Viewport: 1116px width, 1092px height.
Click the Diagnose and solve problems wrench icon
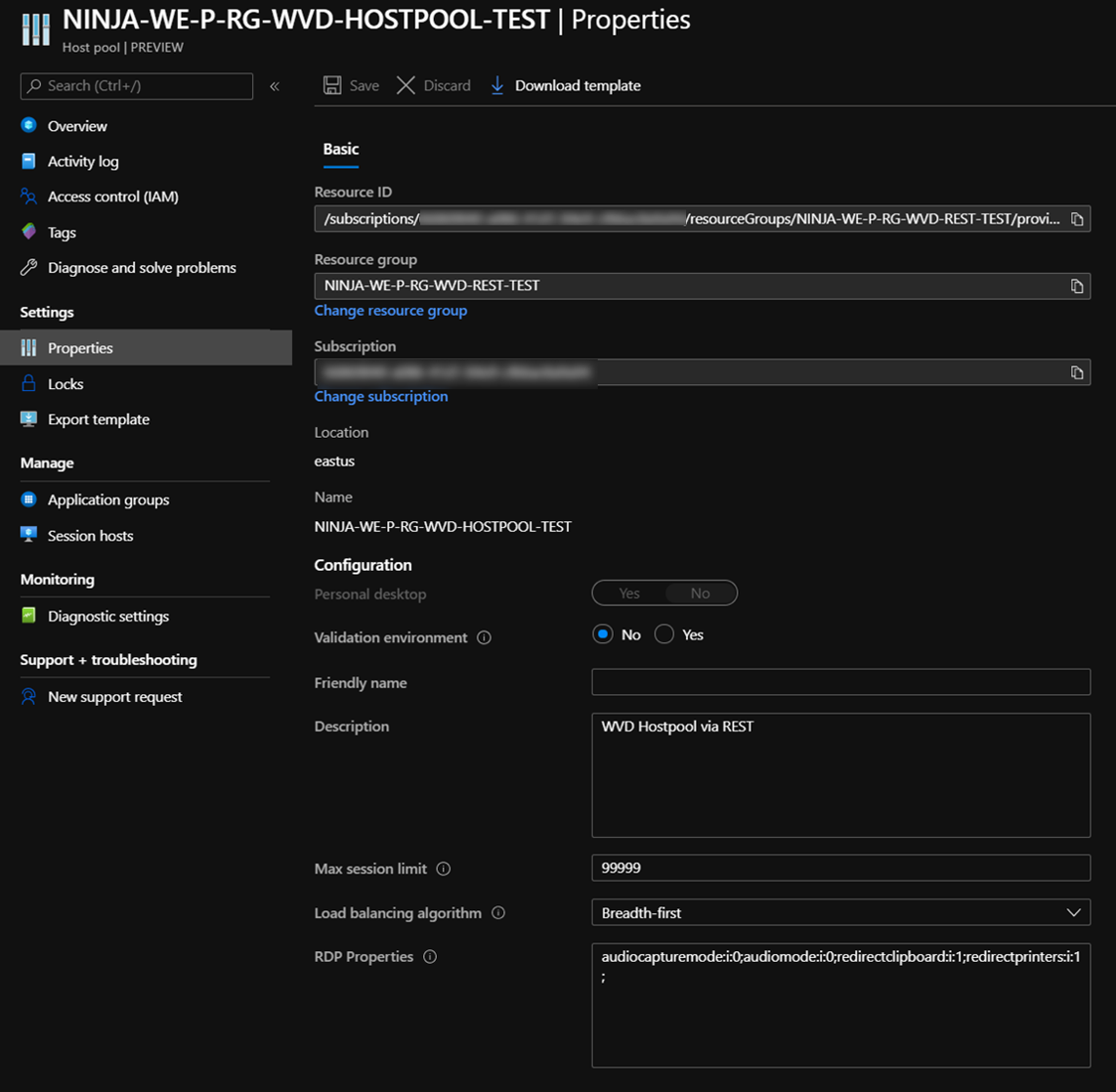tap(28, 267)
